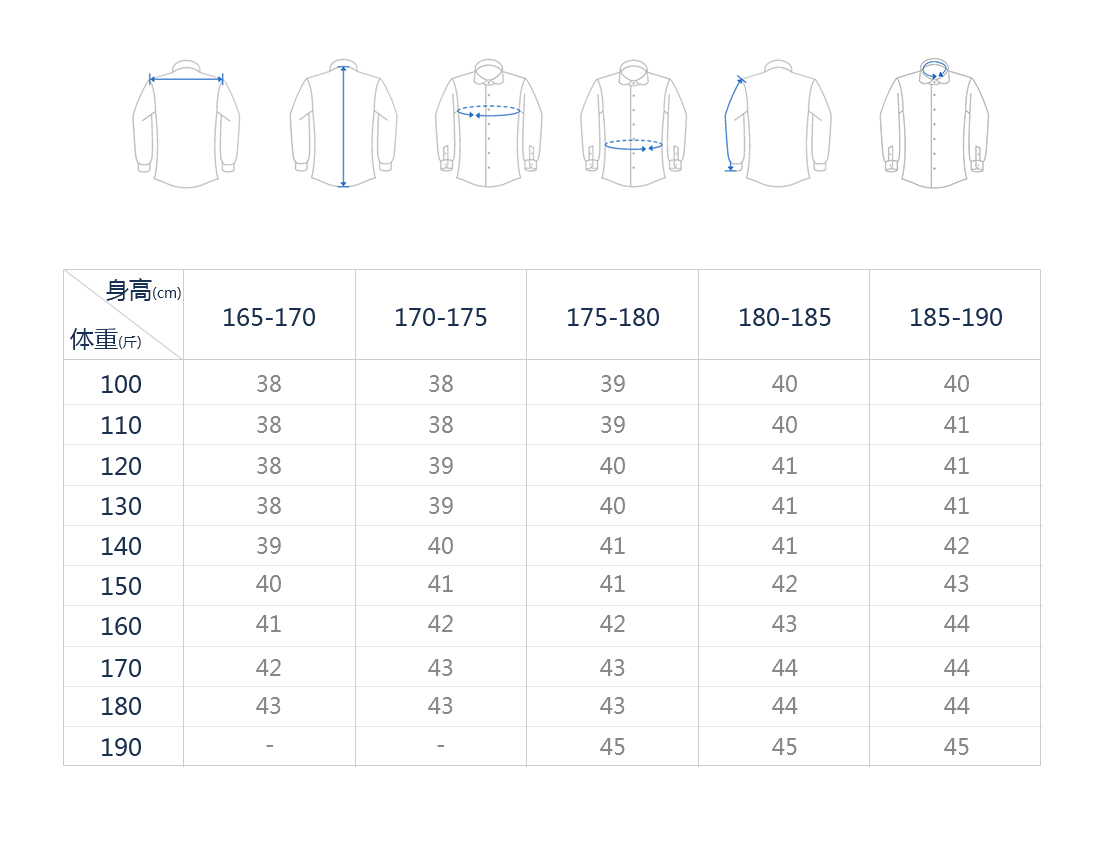Click the dash under 165-170 for weight 190
This screenshot has height=867, width=1106.
tap(269, 746)
